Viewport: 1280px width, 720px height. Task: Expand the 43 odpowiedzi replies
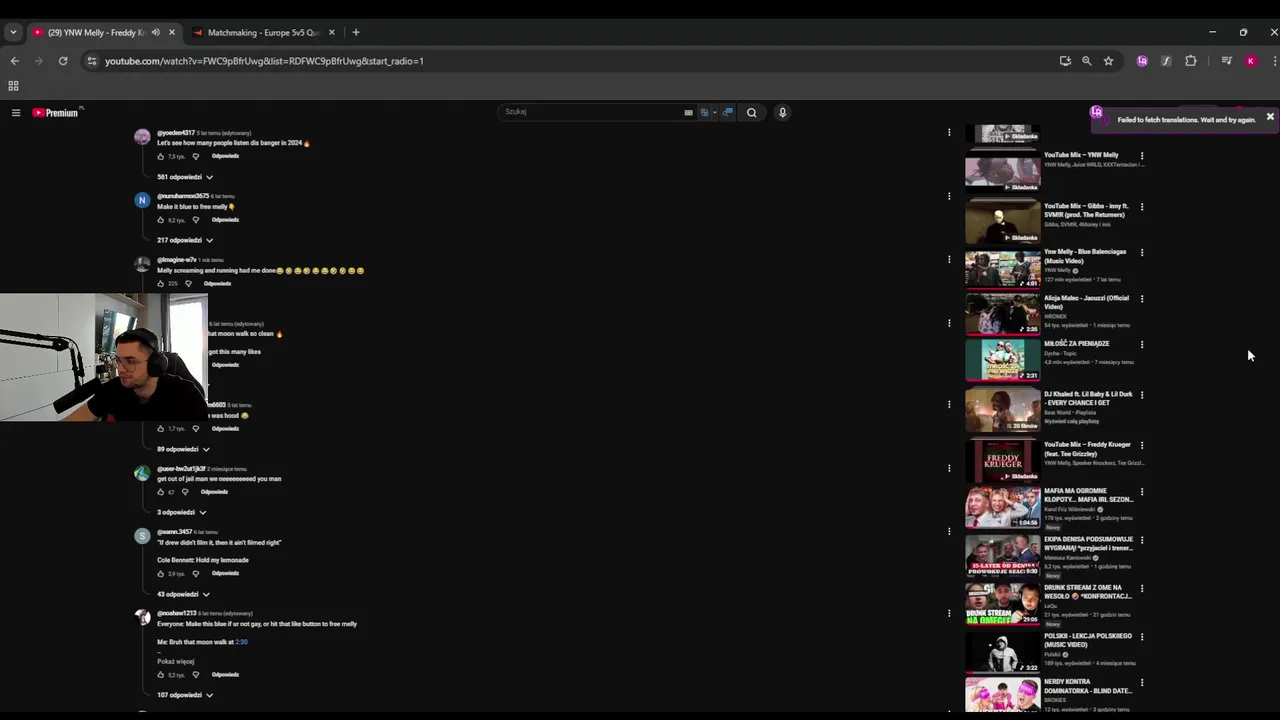(184, 594)
